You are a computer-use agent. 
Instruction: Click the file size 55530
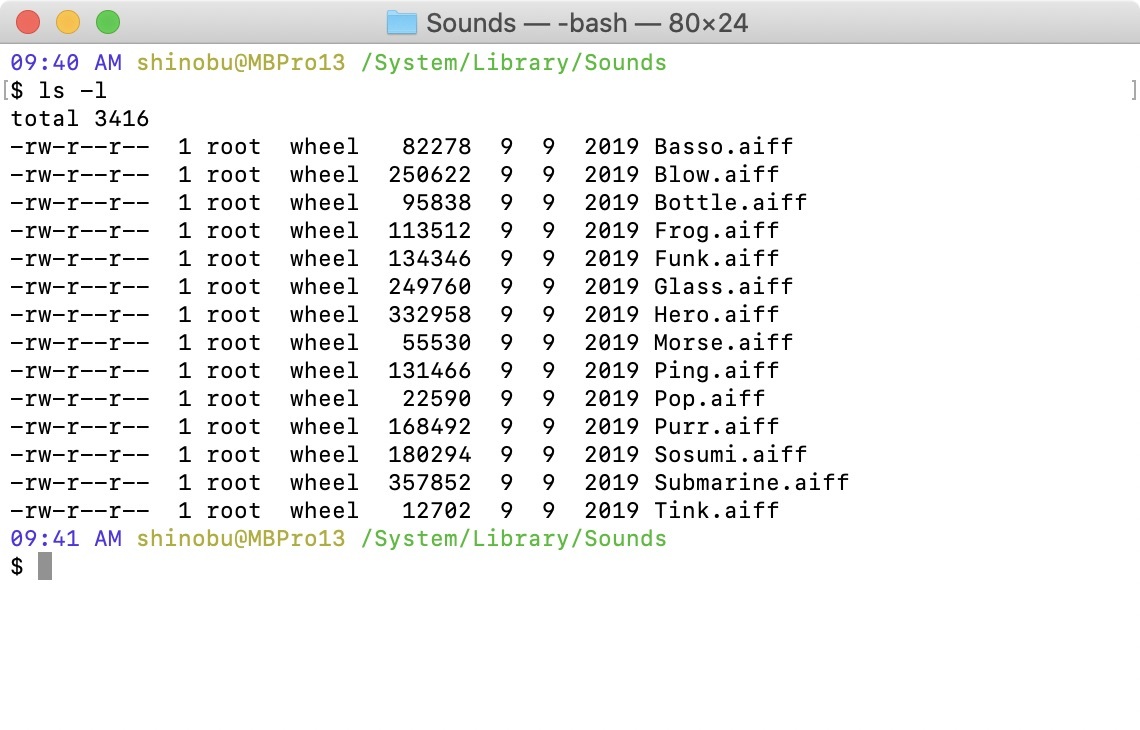437,342
